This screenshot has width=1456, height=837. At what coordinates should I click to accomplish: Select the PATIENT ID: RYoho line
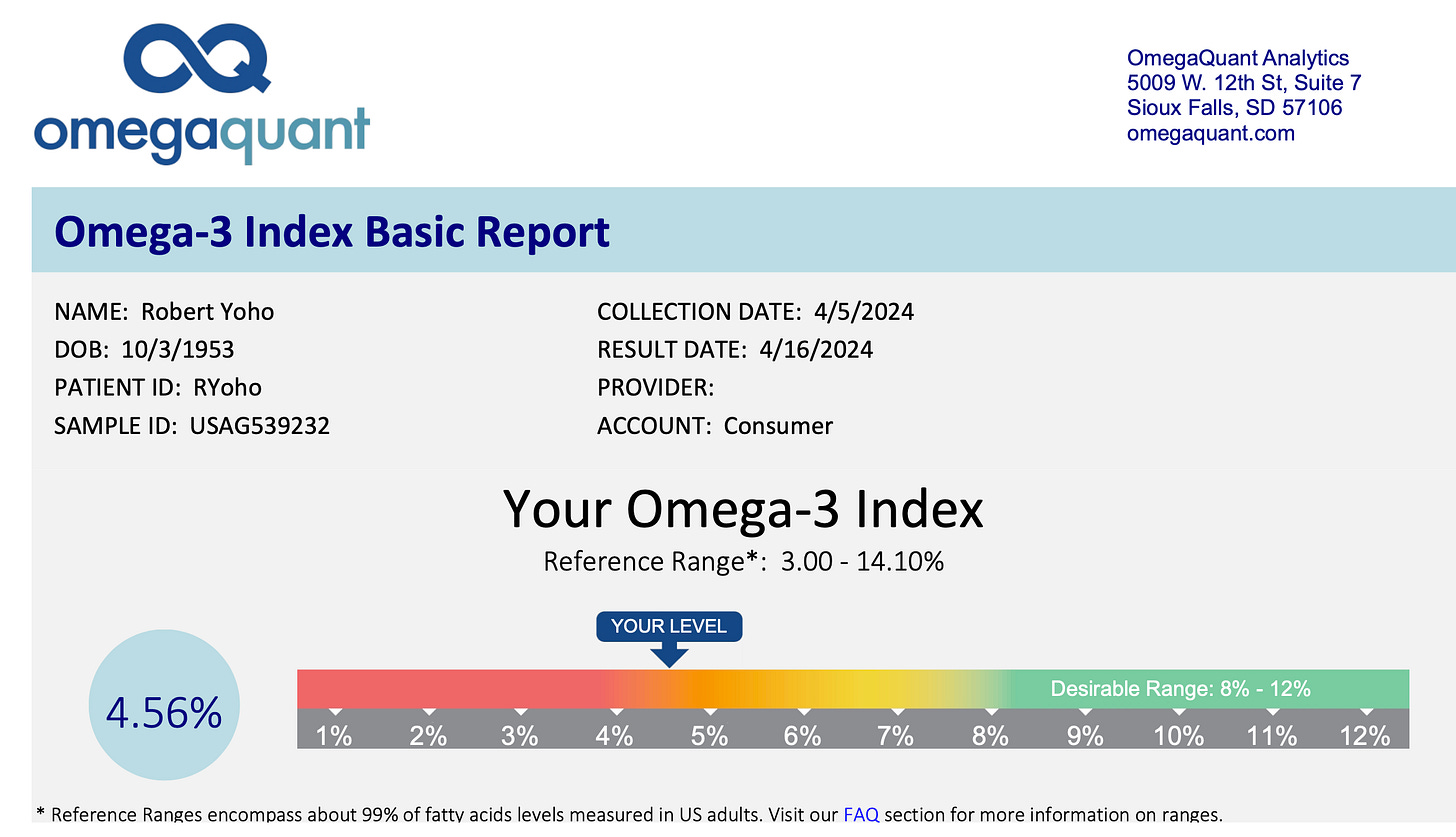tap(158, 387)
